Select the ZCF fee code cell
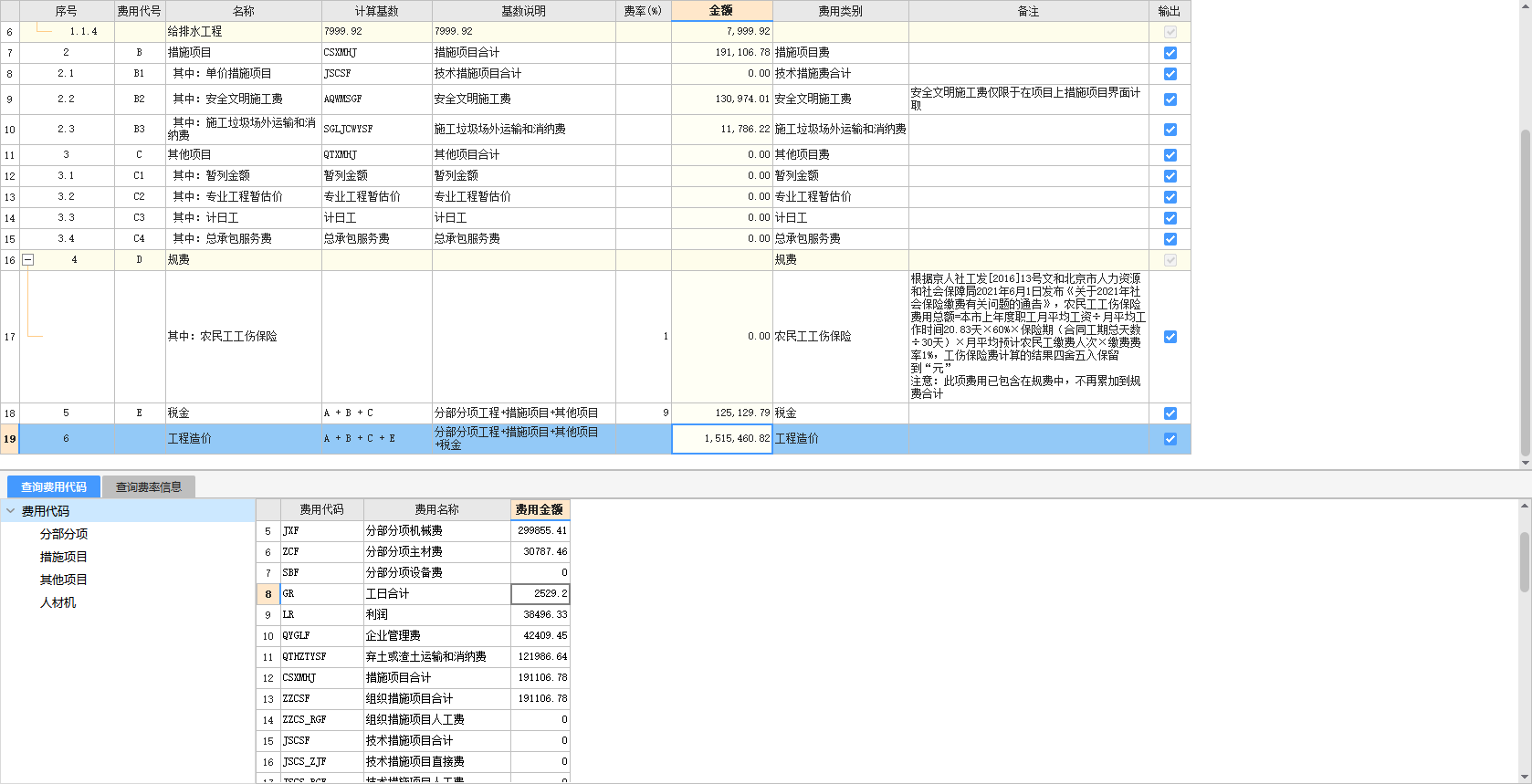Screen dimensions: 1532x784 point(322,551)
